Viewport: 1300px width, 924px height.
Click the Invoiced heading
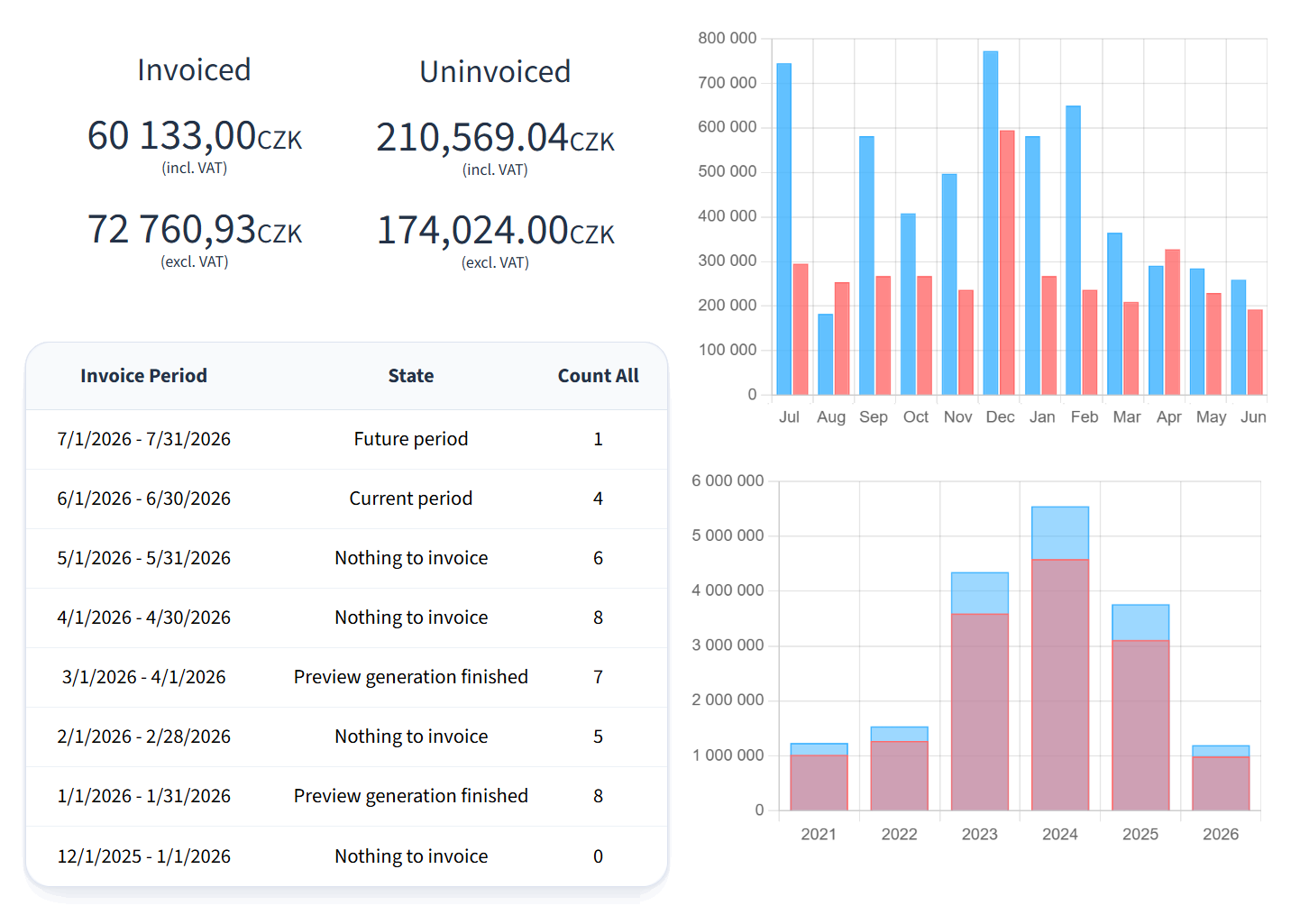(194, 70)
